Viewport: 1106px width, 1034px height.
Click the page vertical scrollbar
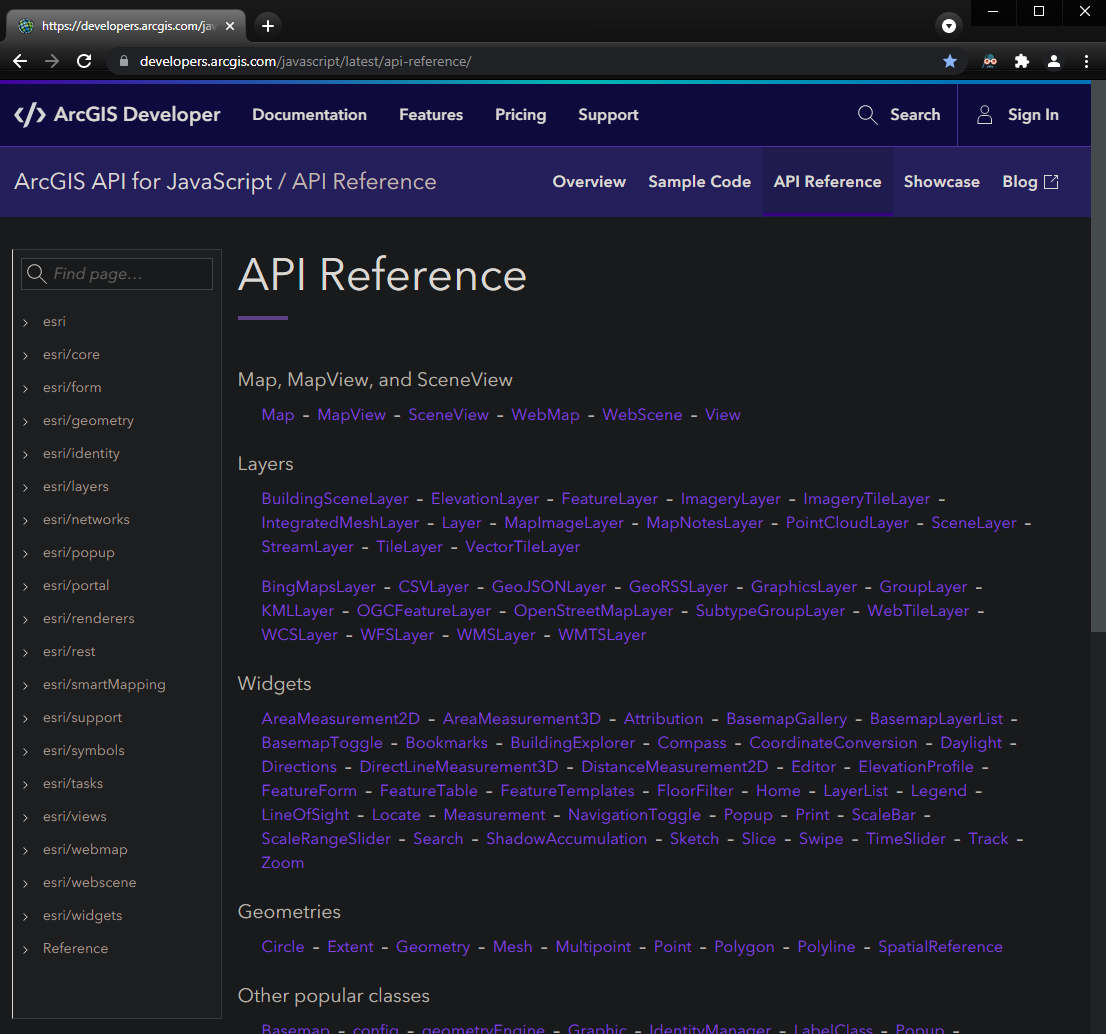click(x=1098, y=356)
